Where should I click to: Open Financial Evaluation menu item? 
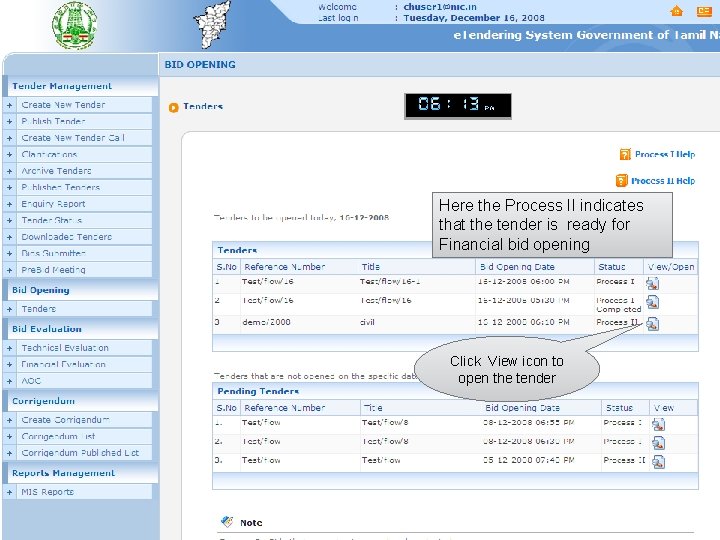point(63,365)
